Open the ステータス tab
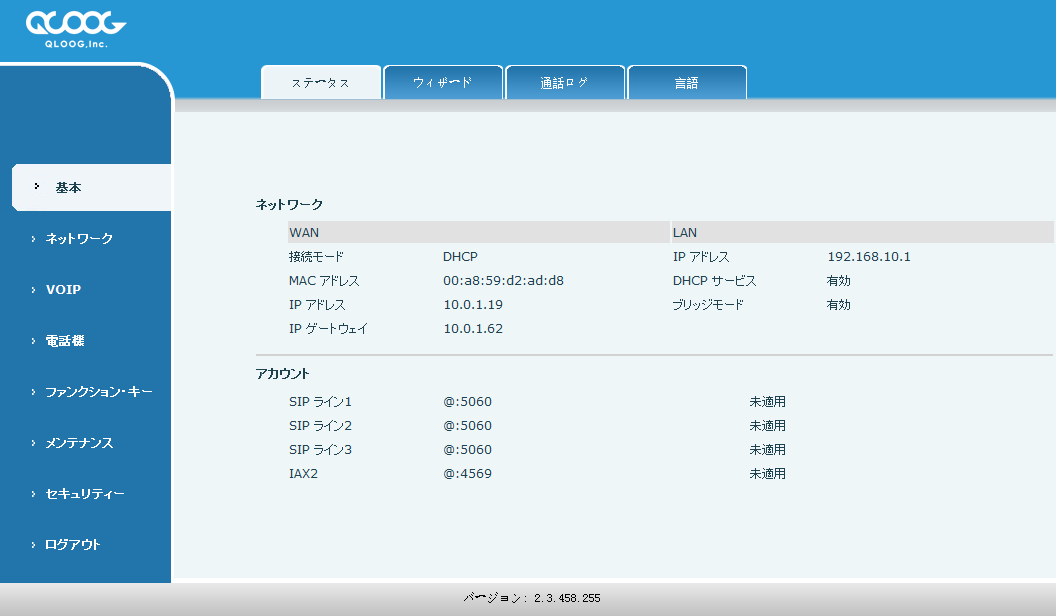Viewport: 1056px width, 616px height. click(321, 83)
